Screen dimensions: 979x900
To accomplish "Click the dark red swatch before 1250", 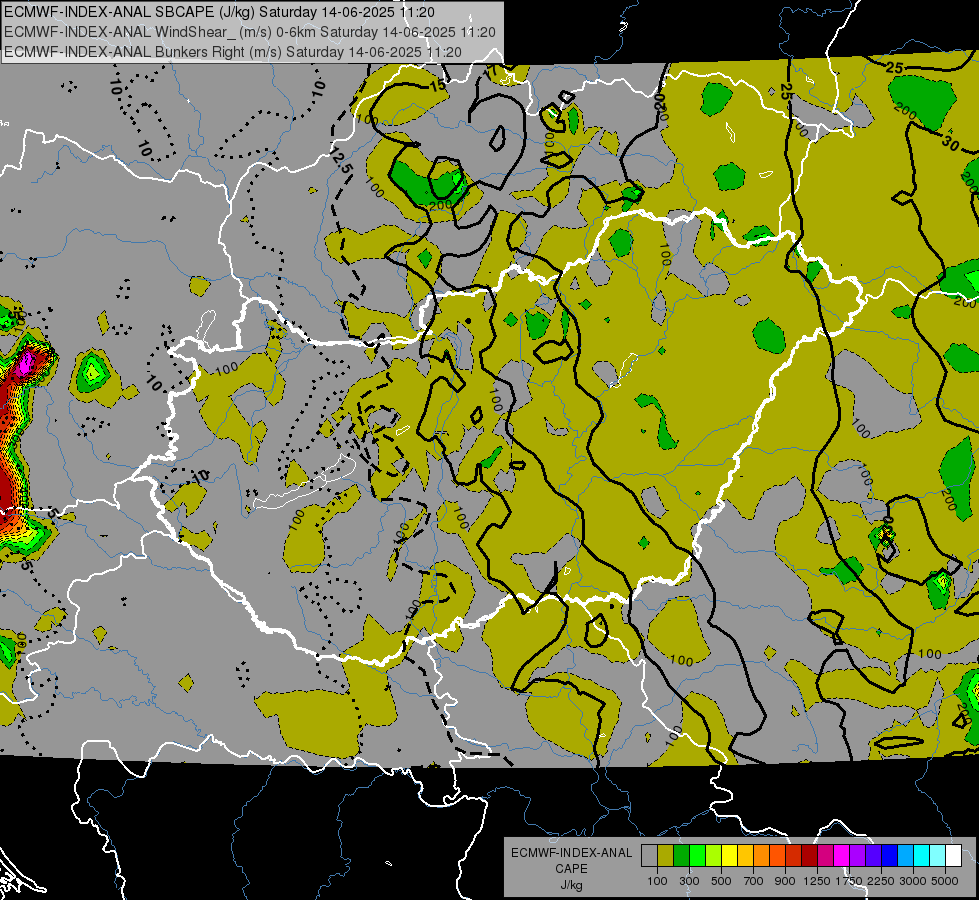I will click(809, 856).
